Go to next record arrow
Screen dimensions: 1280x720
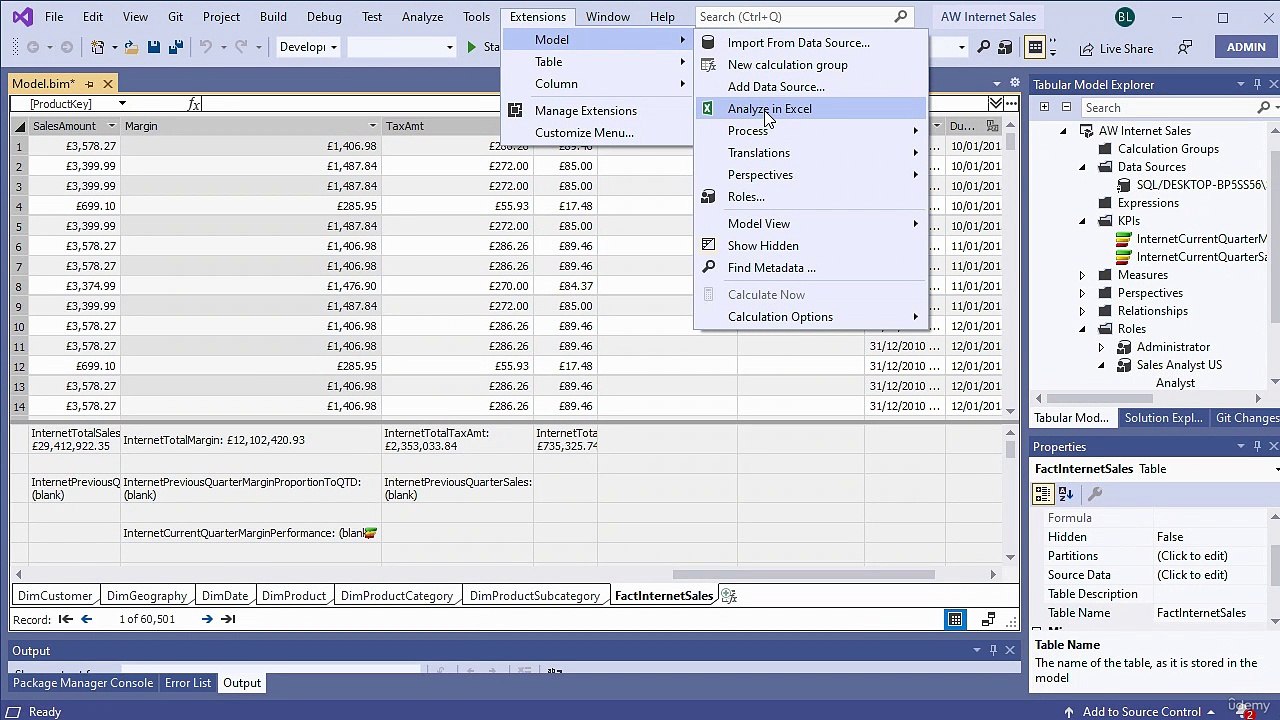[207, 619]
